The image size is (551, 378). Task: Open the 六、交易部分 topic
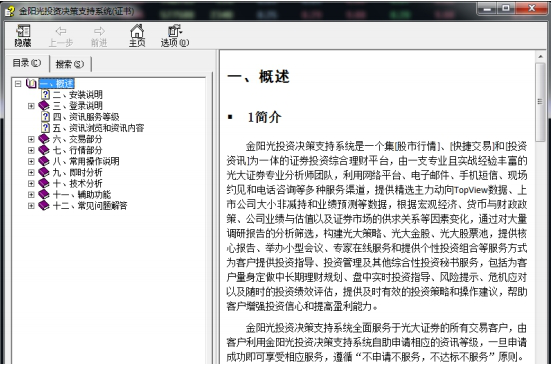point(78,139)
